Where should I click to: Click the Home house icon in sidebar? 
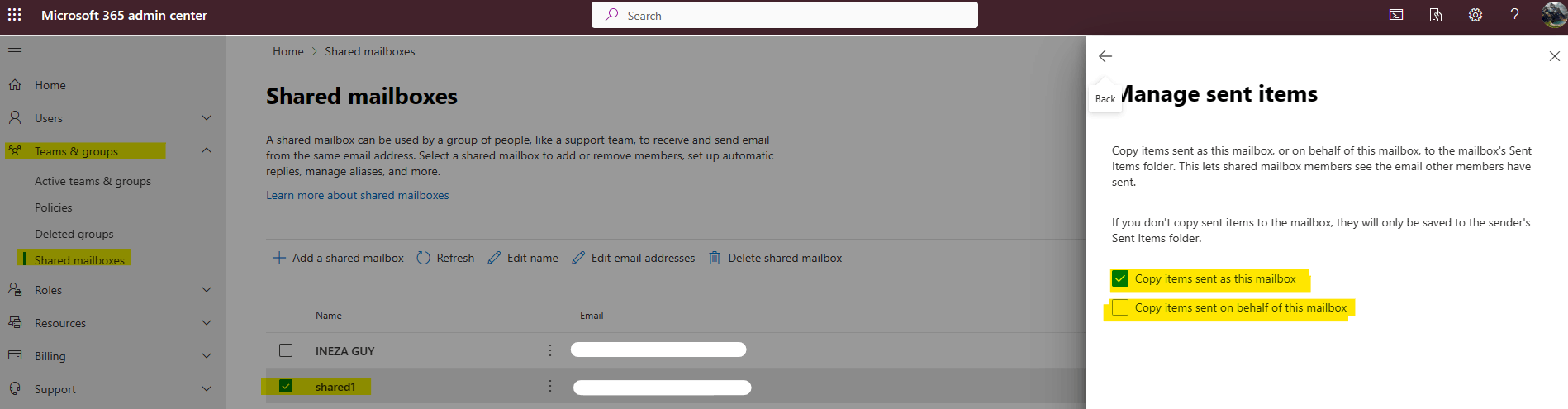click(x=15, y=84)
